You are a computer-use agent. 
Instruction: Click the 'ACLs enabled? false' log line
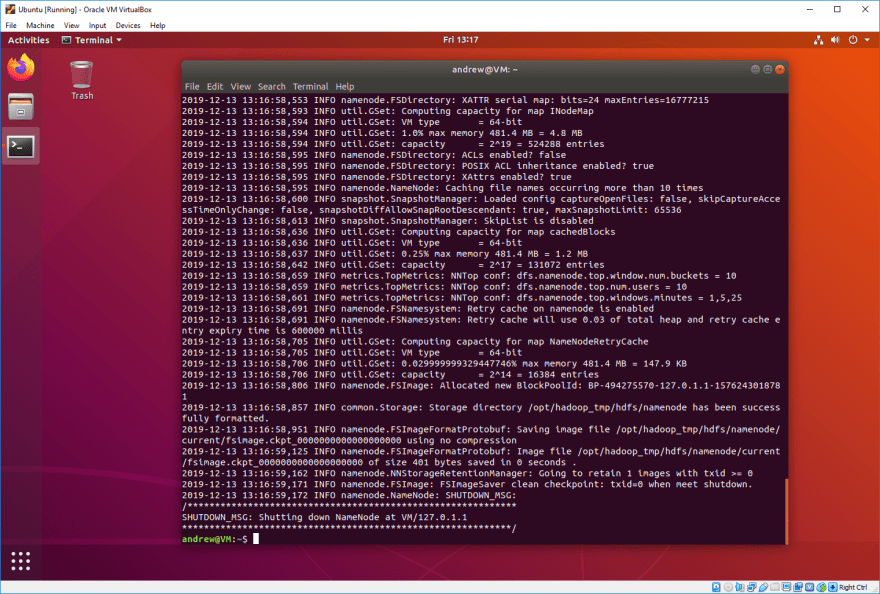point(374,154)
